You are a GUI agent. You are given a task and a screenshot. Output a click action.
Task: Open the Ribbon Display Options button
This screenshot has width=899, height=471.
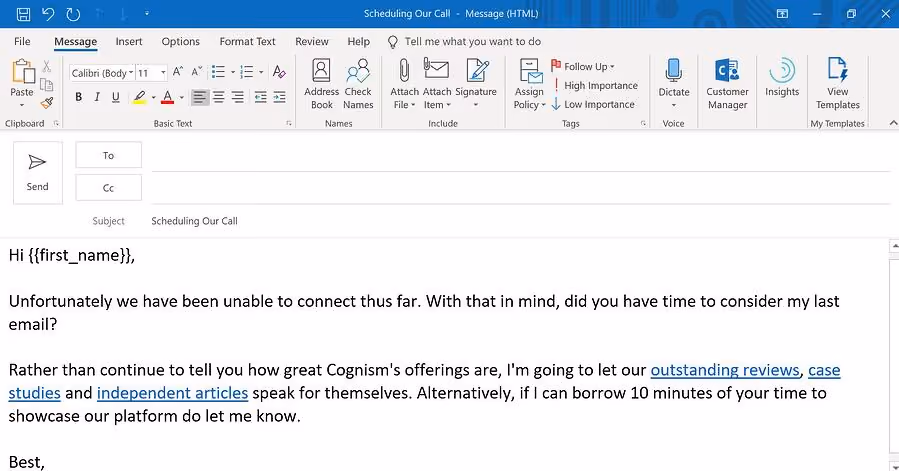[x=782, y=14]
